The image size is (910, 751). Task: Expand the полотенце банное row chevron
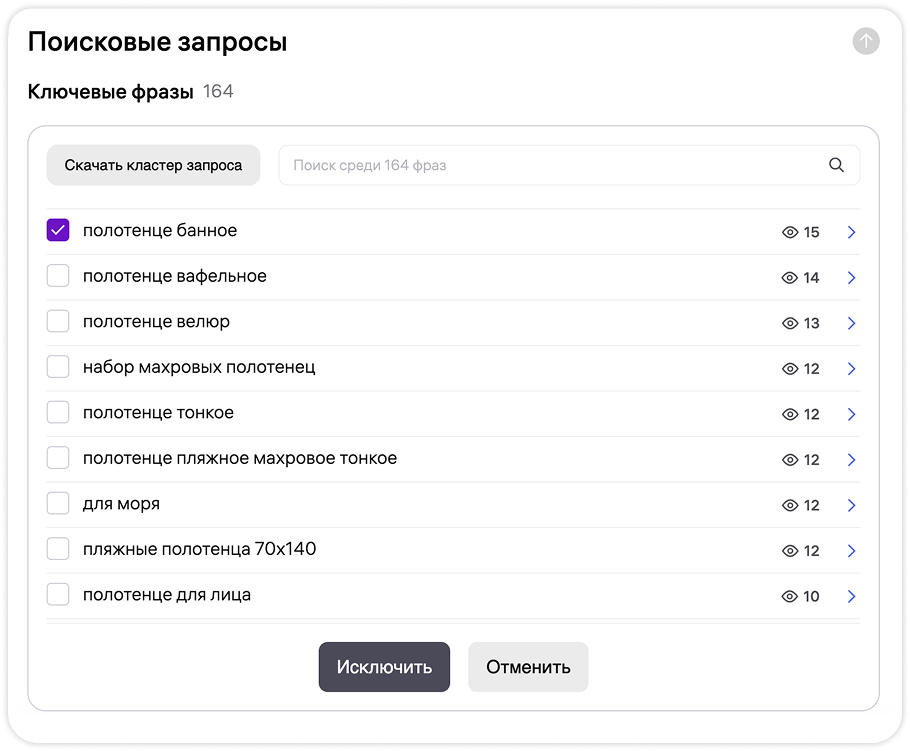tap(851, 231)
